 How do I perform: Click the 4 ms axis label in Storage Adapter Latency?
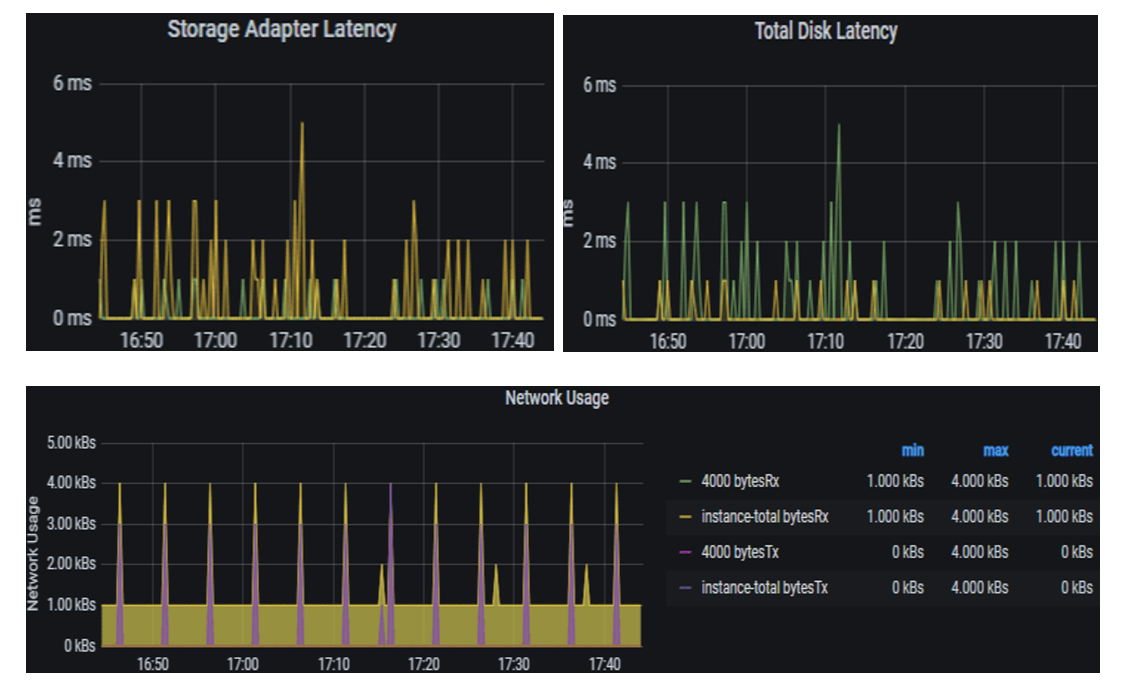click(72, 160)
